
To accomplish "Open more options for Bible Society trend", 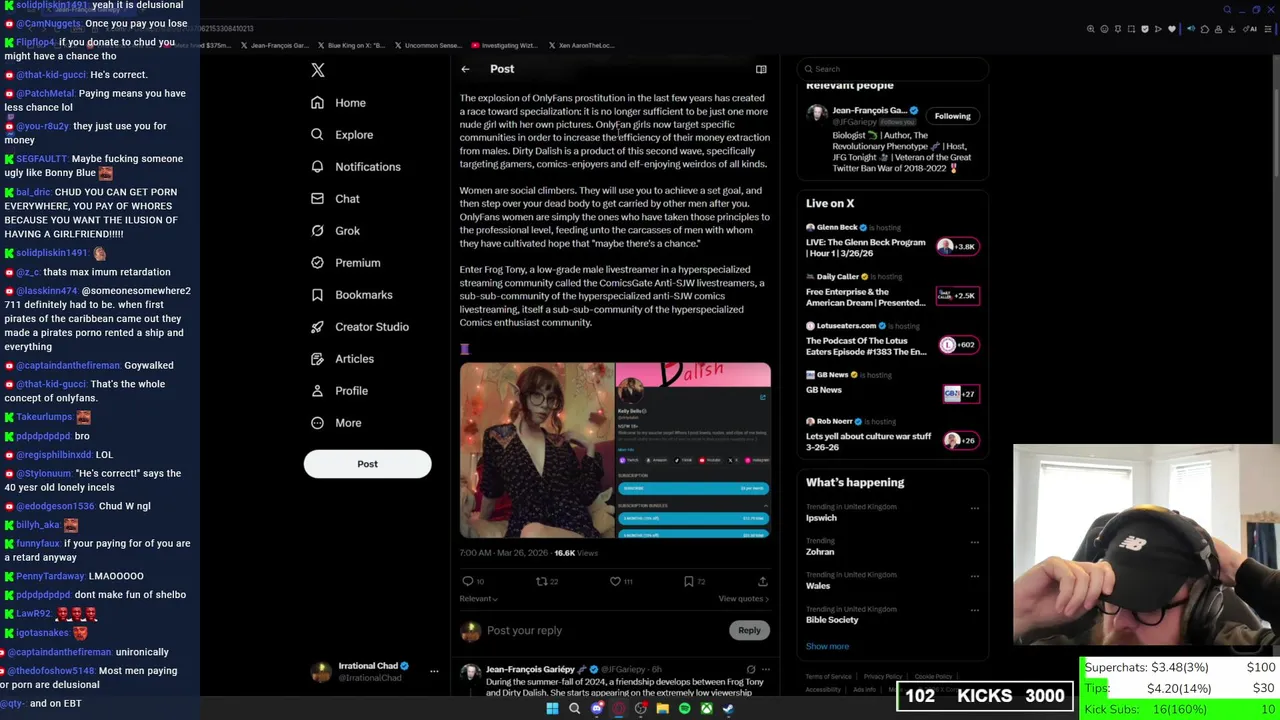I will (975, 610).
